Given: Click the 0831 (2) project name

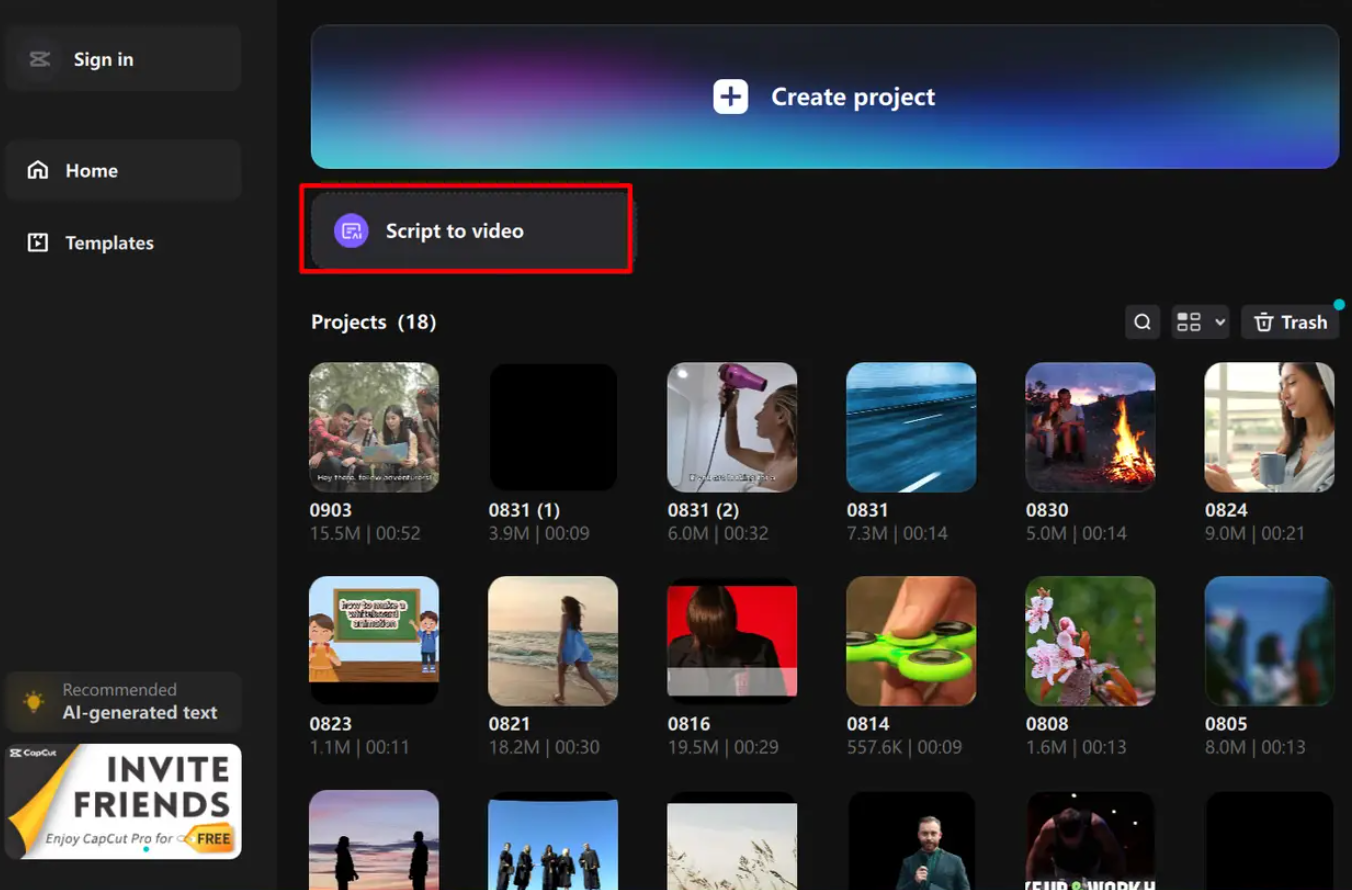Looking at the screenshot, I should point(703,510).
